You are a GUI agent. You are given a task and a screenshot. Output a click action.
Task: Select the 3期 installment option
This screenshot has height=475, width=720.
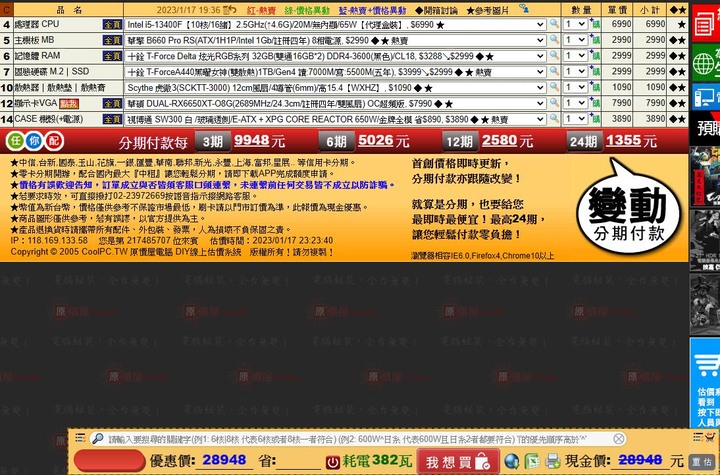coord(213,141)
